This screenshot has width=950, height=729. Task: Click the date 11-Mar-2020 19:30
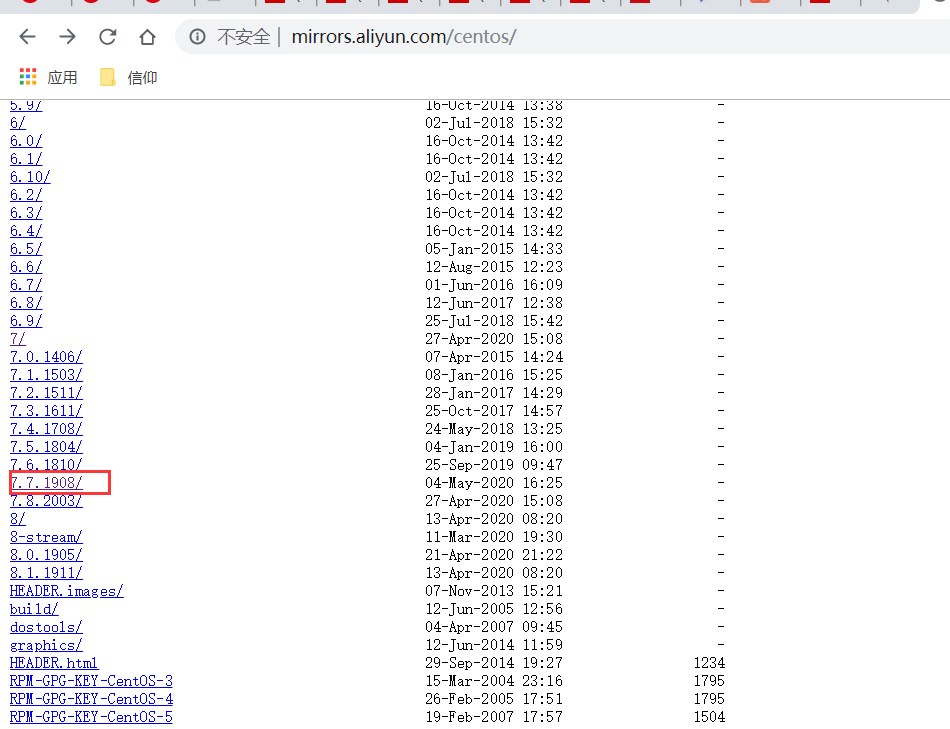click(x=494, y=537)
